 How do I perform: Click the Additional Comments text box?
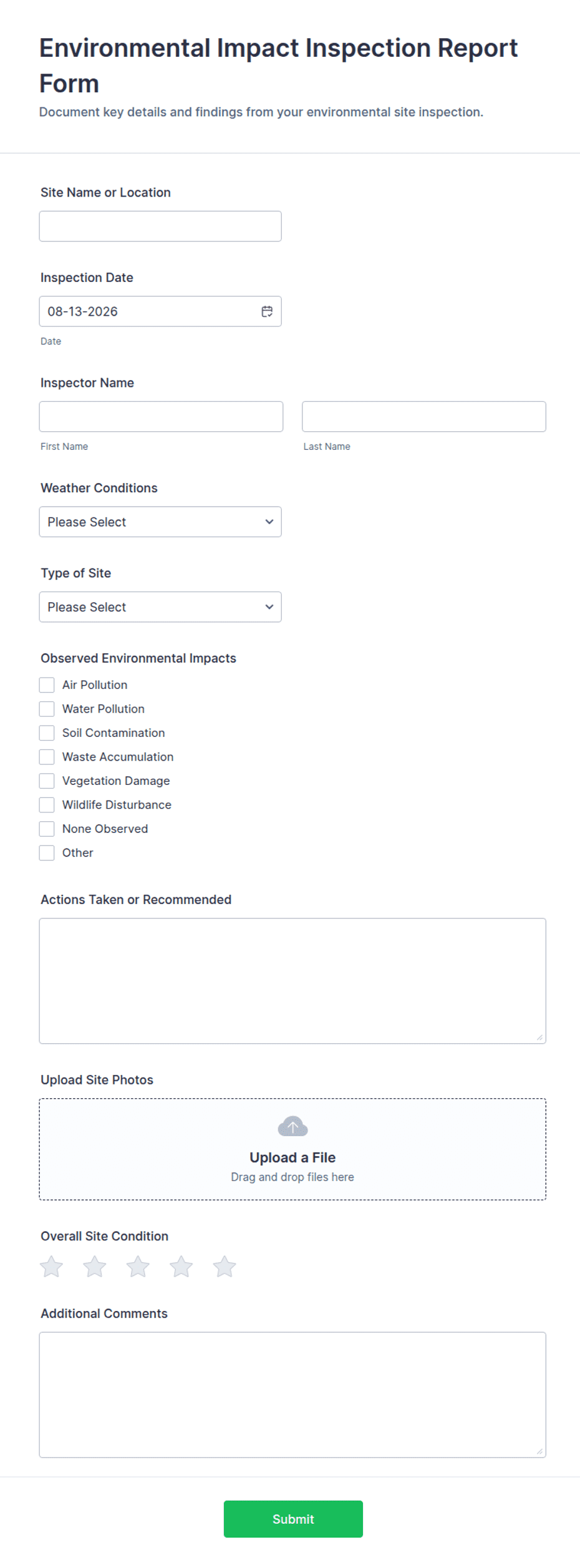pyautogui.click(x=292, y=1395)
